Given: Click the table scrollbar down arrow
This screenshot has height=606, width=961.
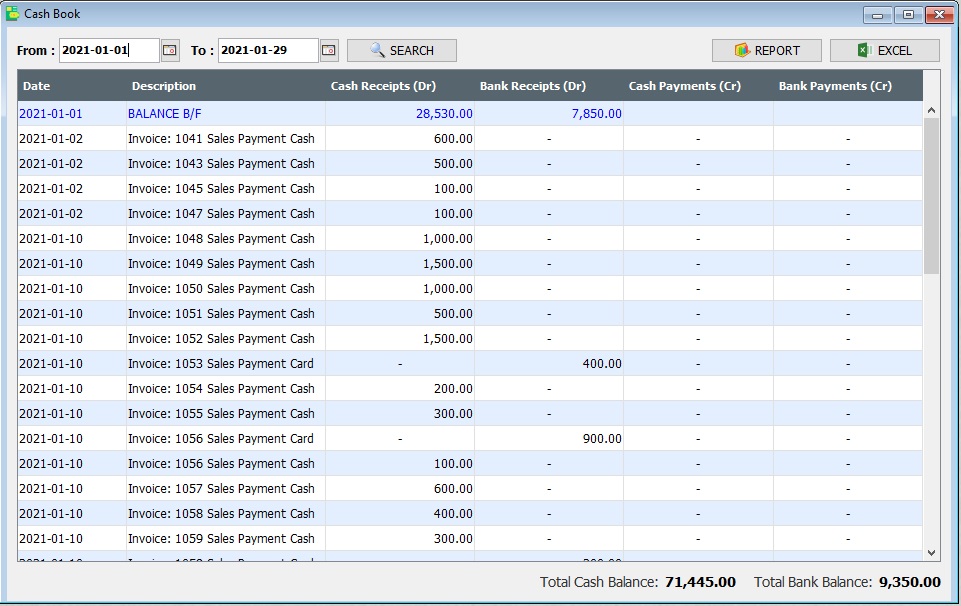Looking at the screenshot, I should (931, 553).
